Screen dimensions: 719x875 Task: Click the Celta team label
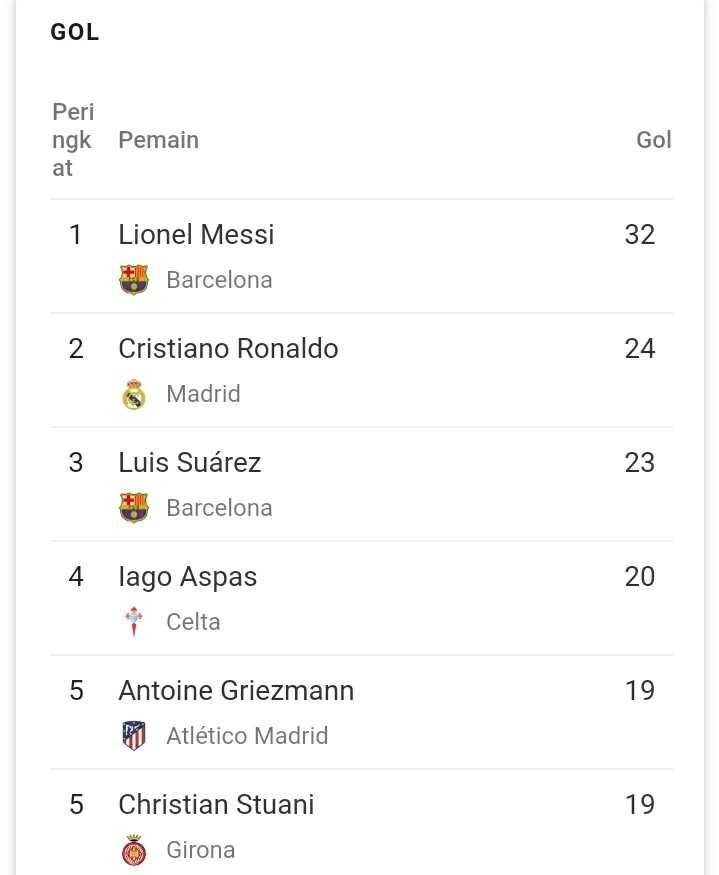(193, 622)
